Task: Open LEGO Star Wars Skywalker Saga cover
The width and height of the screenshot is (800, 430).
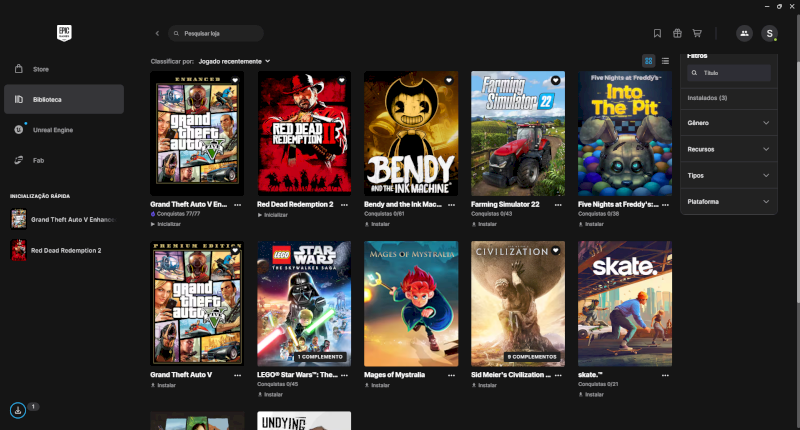Action: click(304, 303)
